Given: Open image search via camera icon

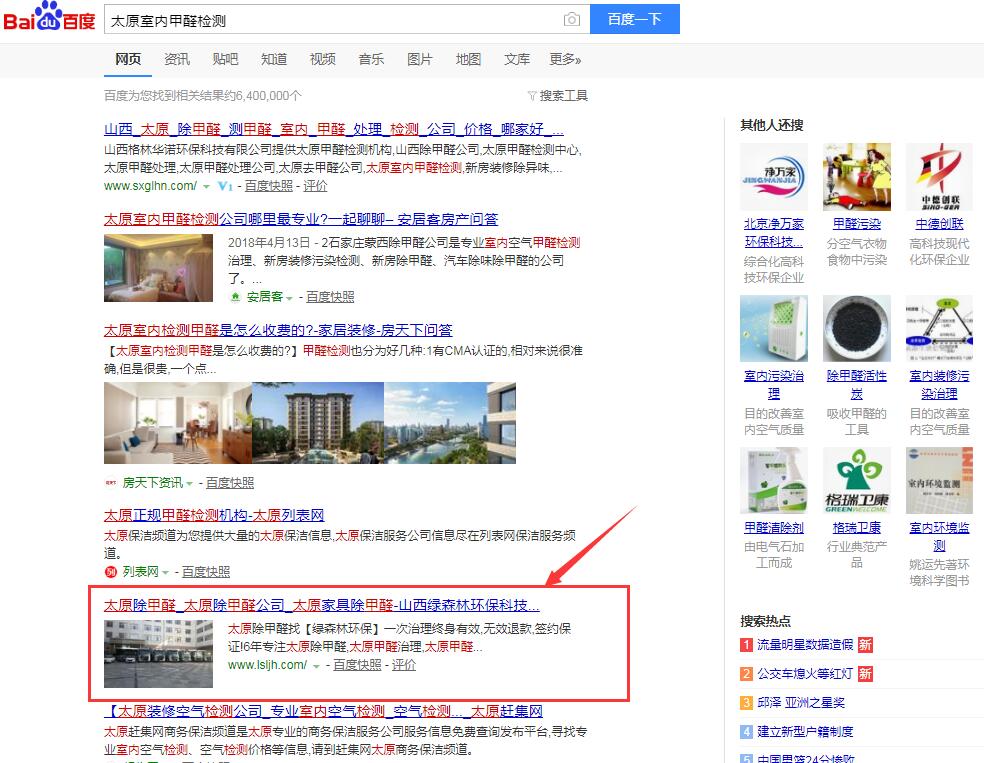Looking at the screenshot, I should pos(571,20).
